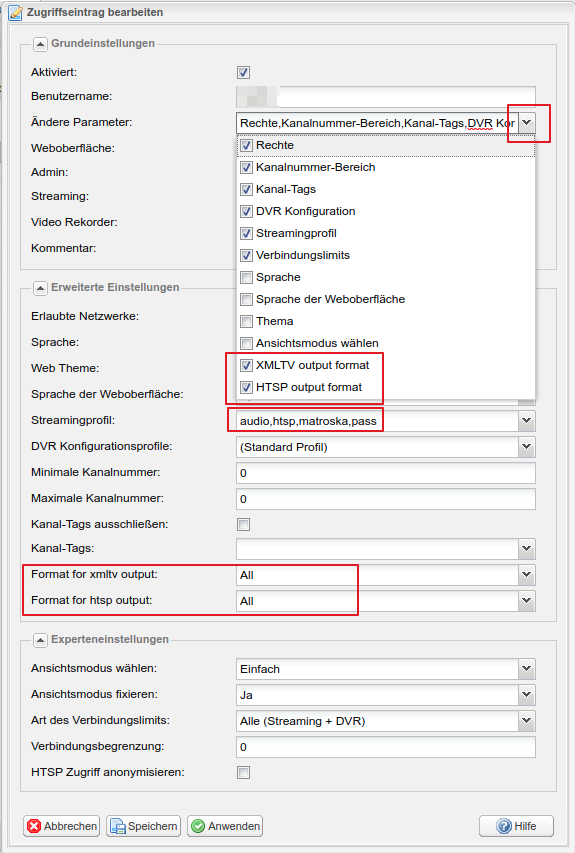Click the Minimale Kanalnummer input field

click(386, 473)
